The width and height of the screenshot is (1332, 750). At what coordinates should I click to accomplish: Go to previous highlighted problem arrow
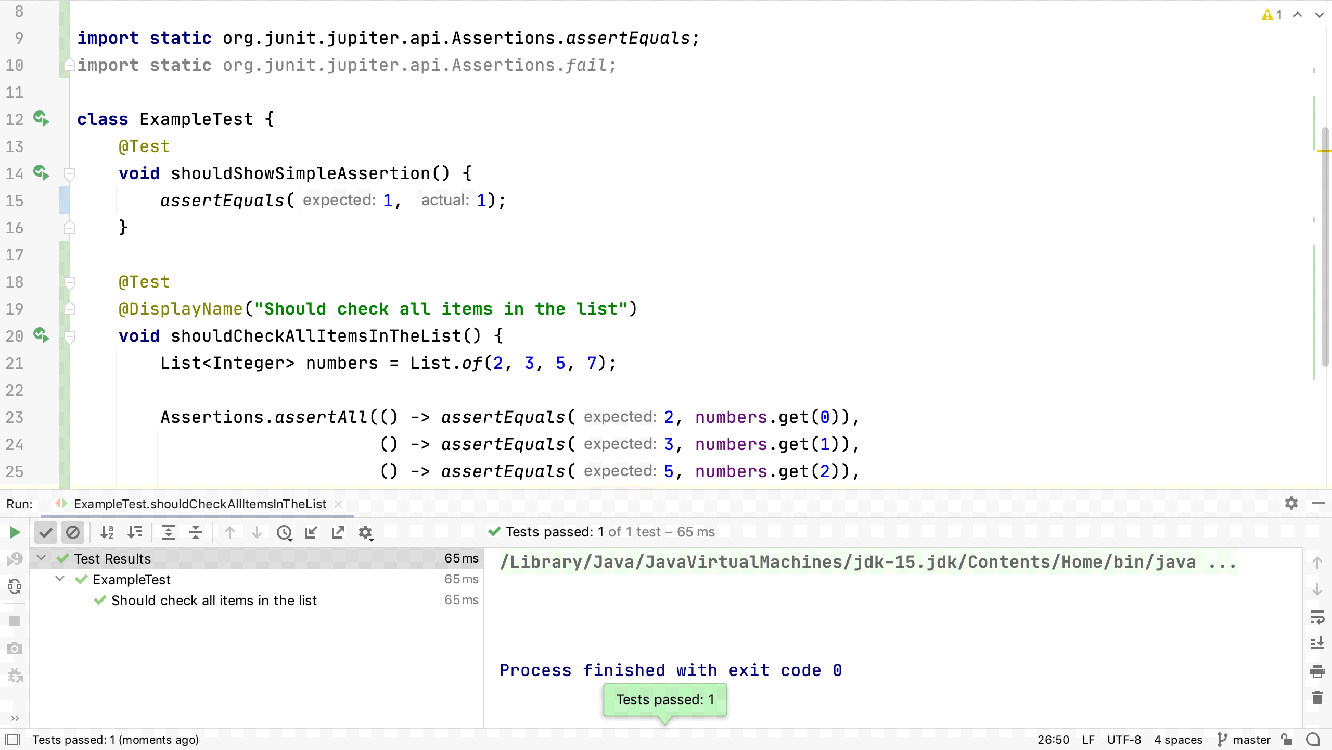1298,15
